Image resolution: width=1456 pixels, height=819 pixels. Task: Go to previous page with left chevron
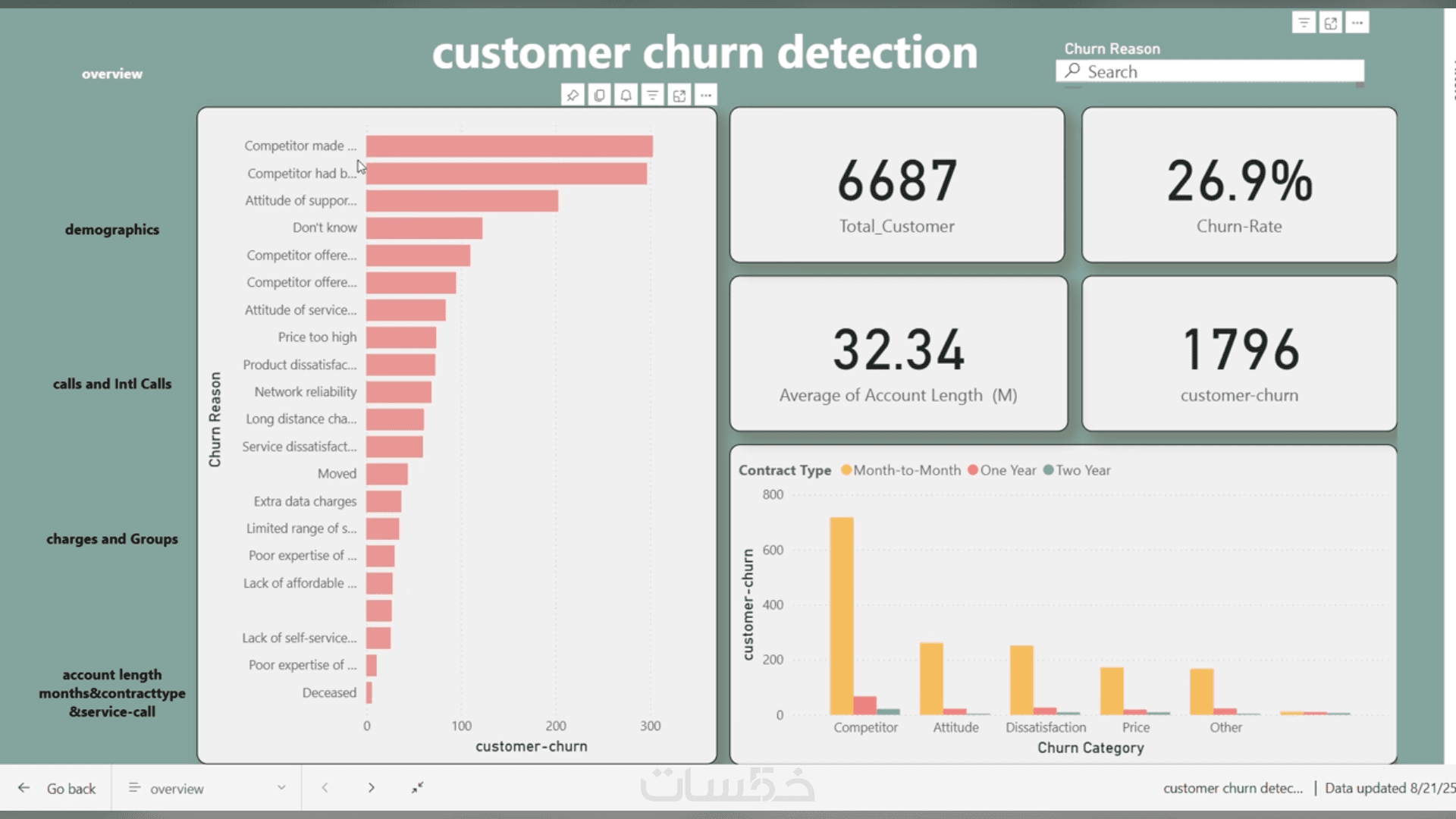pos(325,788)
